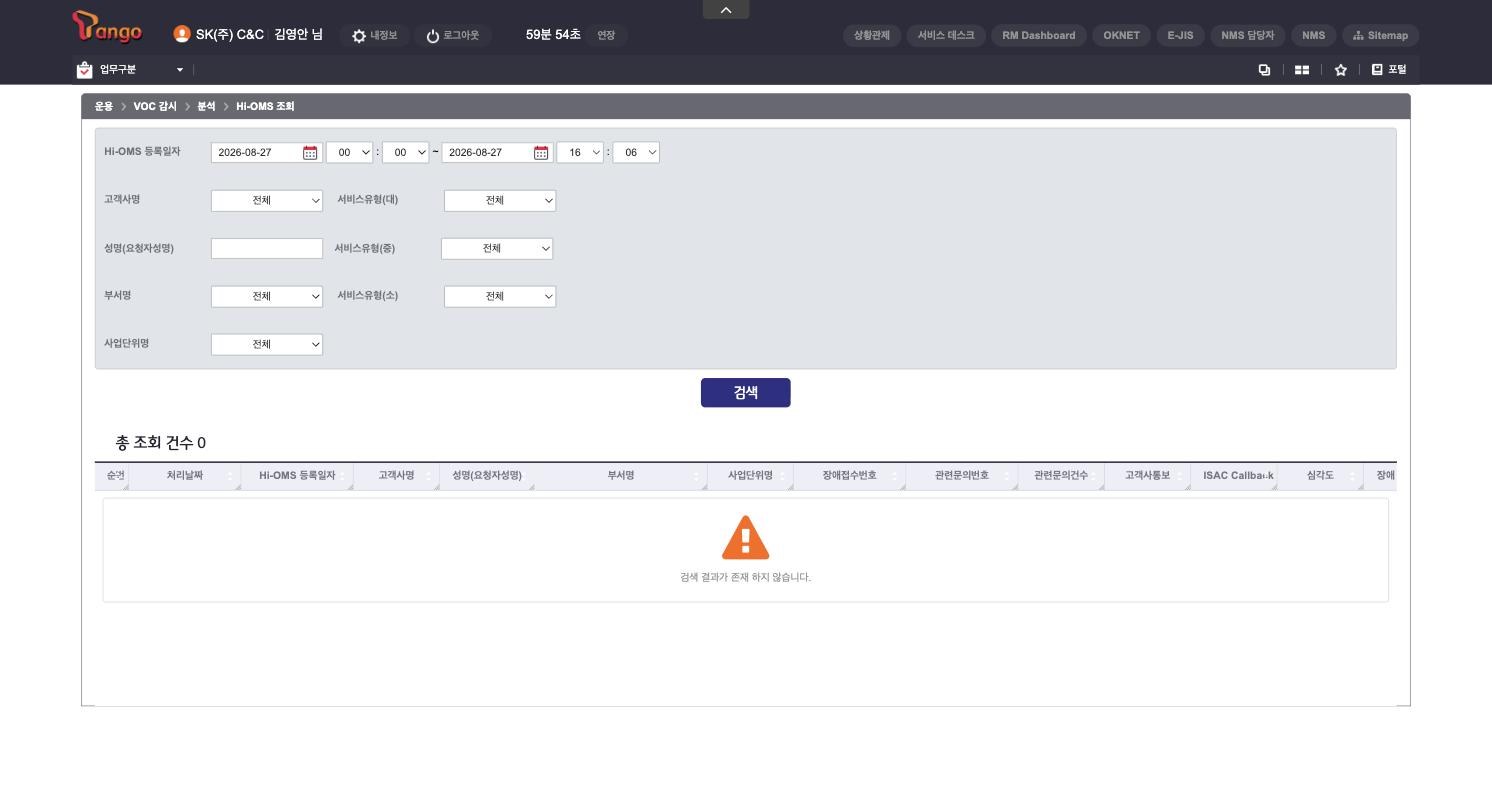Open the start date calendar picker

(310, 153)
